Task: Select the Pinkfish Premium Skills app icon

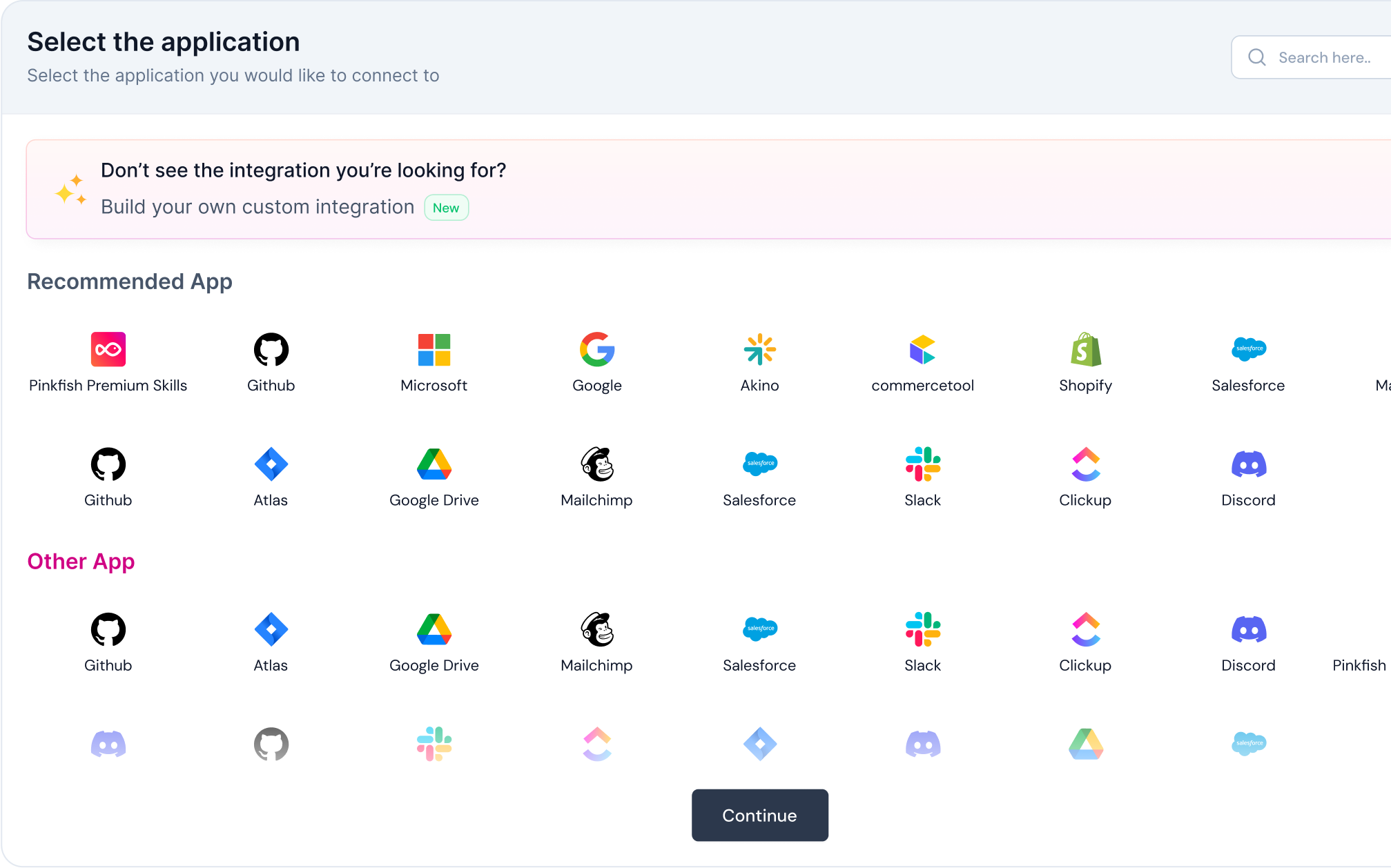Action: (x=108, y=349)
